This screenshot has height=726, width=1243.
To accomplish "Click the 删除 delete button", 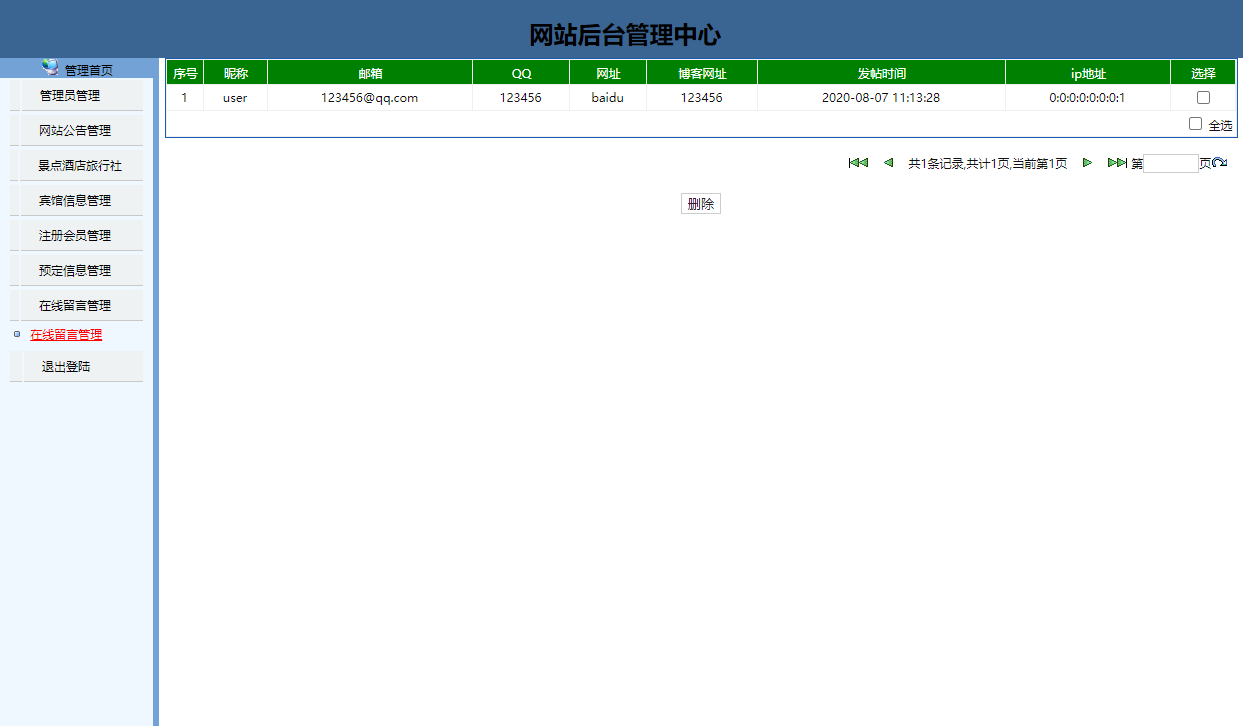I will [x=700, y=203].
